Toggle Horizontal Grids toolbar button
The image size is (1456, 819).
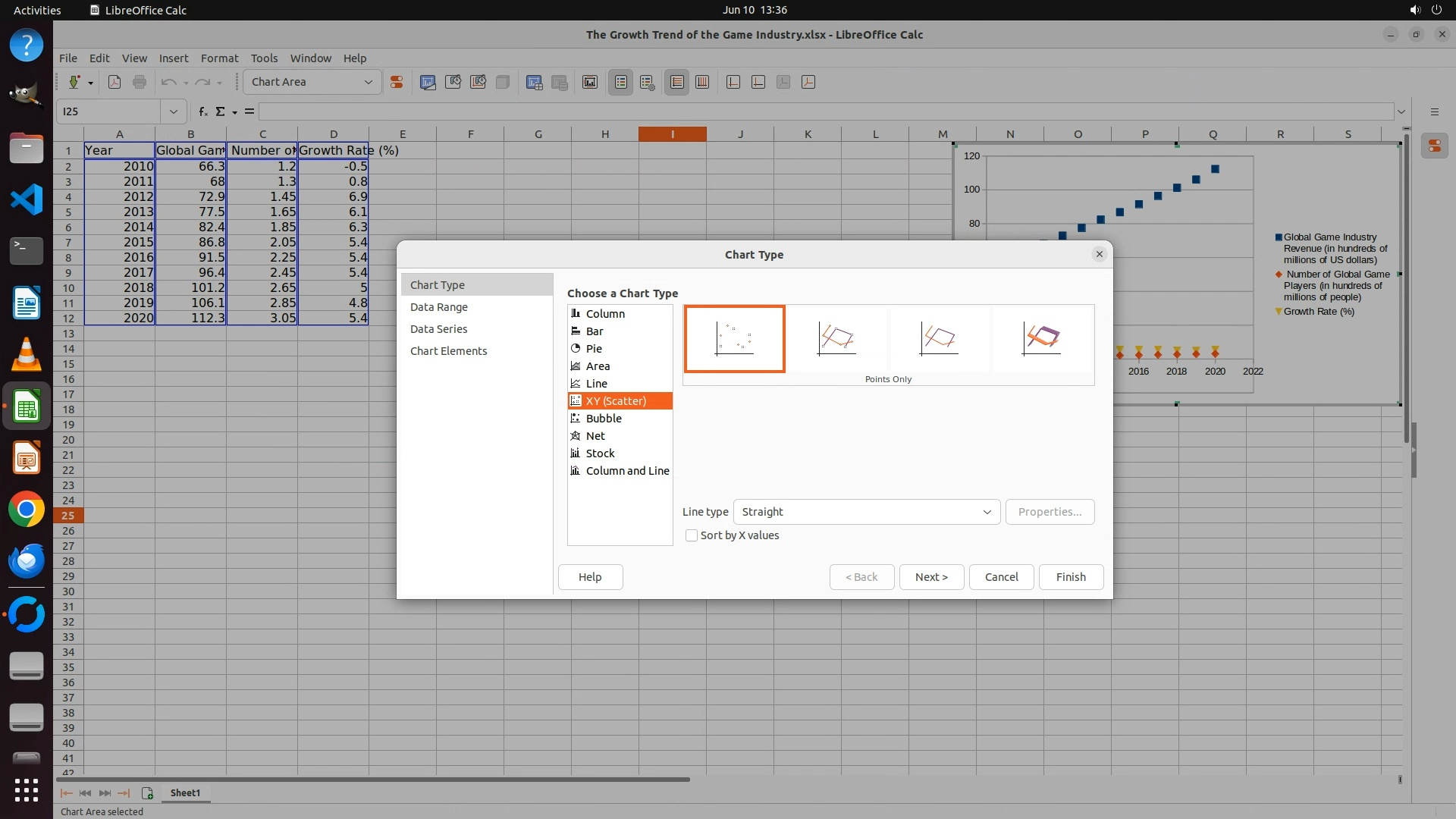(x=677, y=82)
